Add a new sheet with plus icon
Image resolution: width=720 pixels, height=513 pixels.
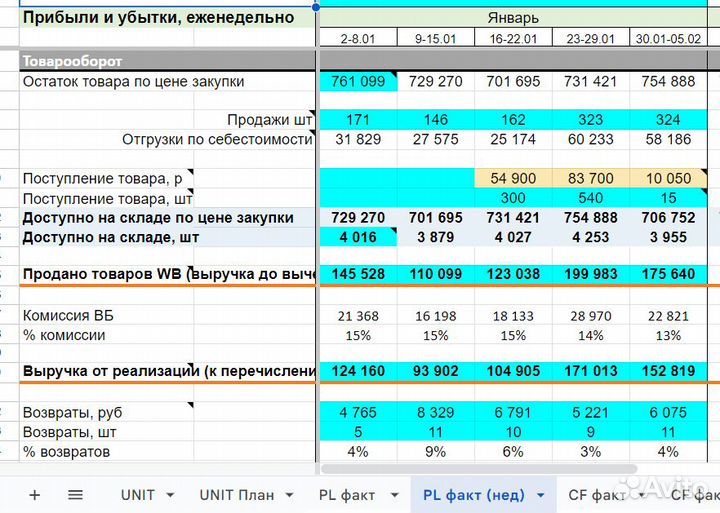(34, 495)
